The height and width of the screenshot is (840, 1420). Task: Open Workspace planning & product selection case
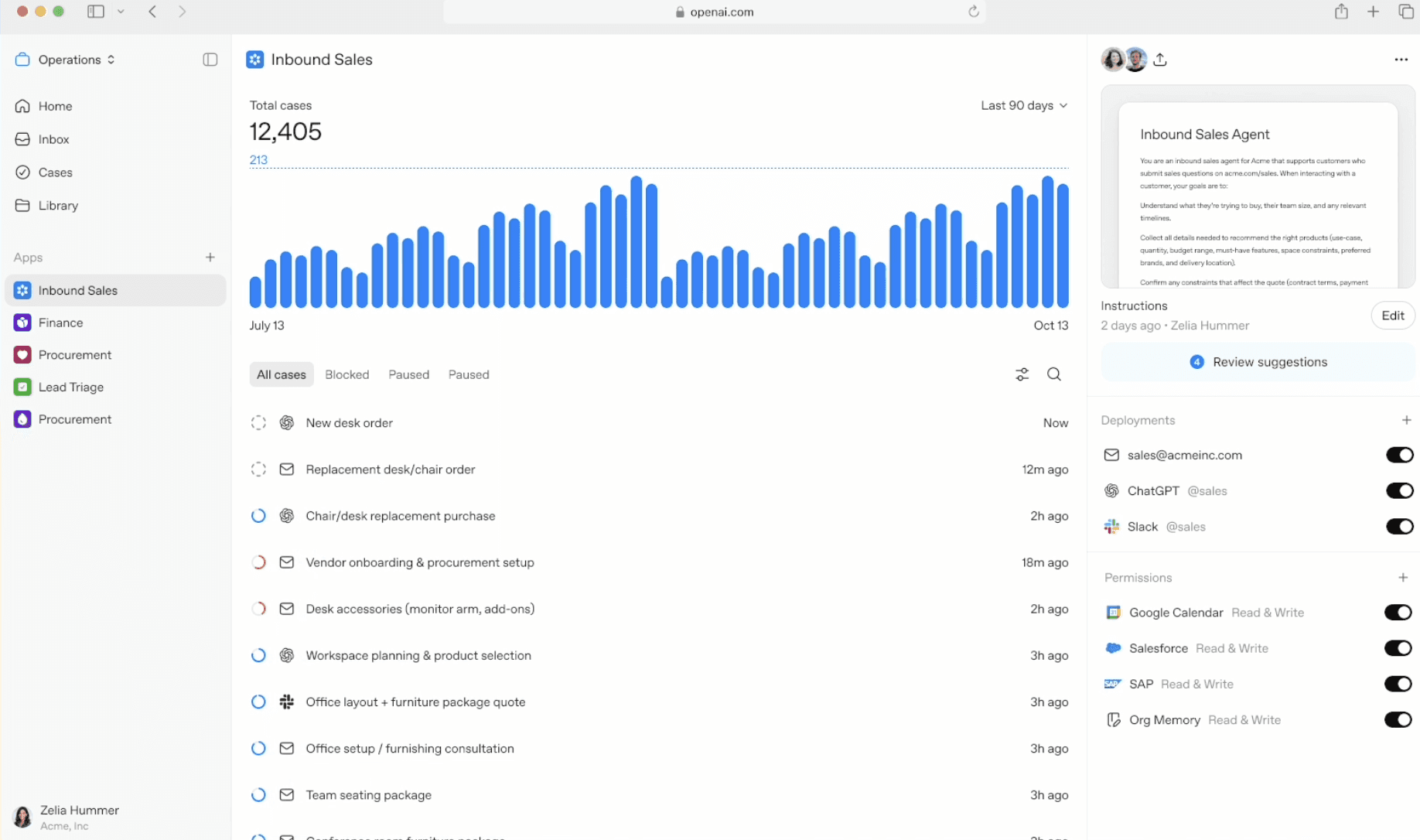[659, 655]
